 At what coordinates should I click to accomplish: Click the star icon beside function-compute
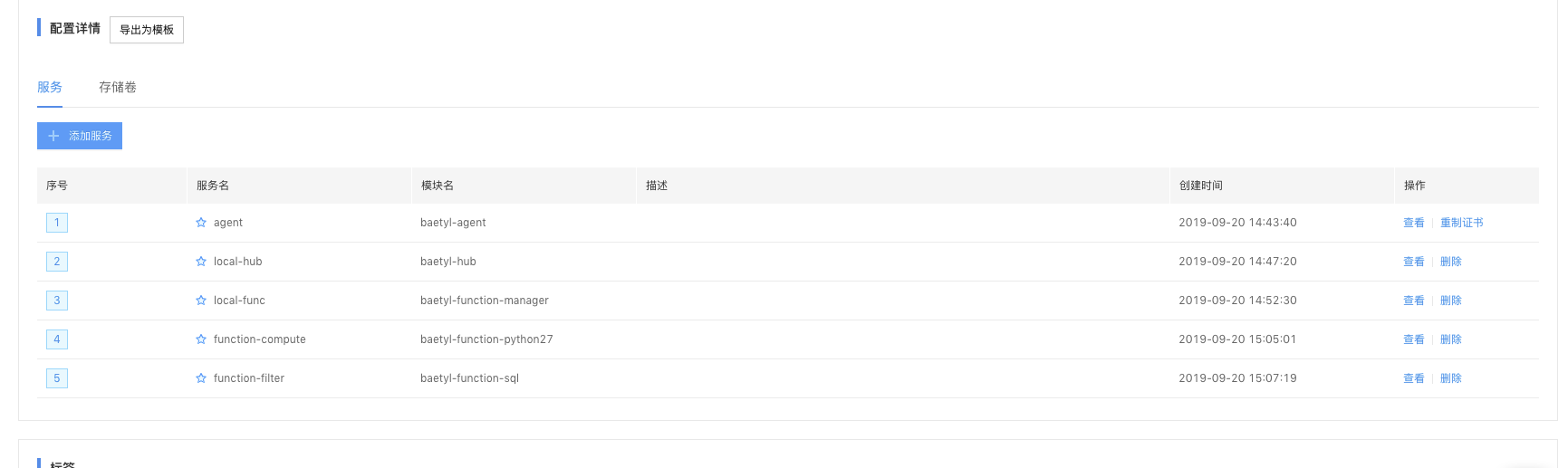pyautogui.click(x=201, y=339)
